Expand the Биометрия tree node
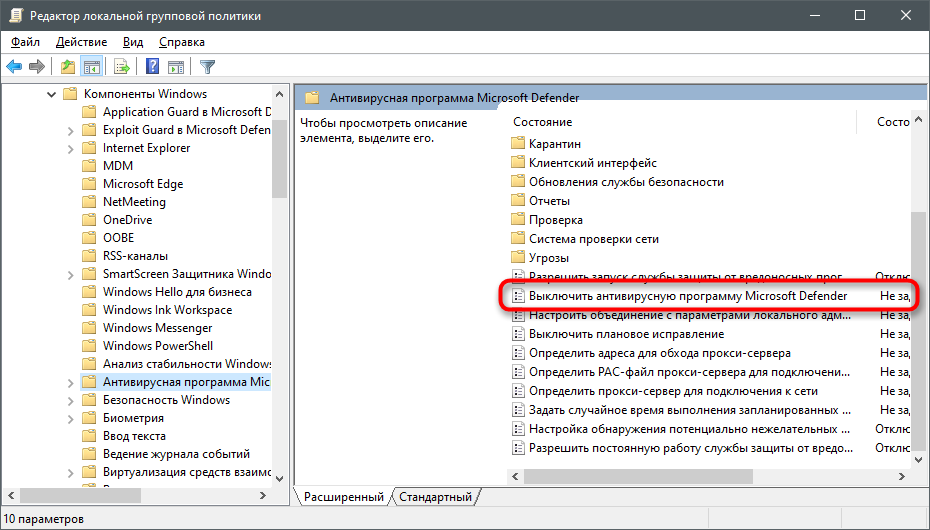 pos(71,419)
